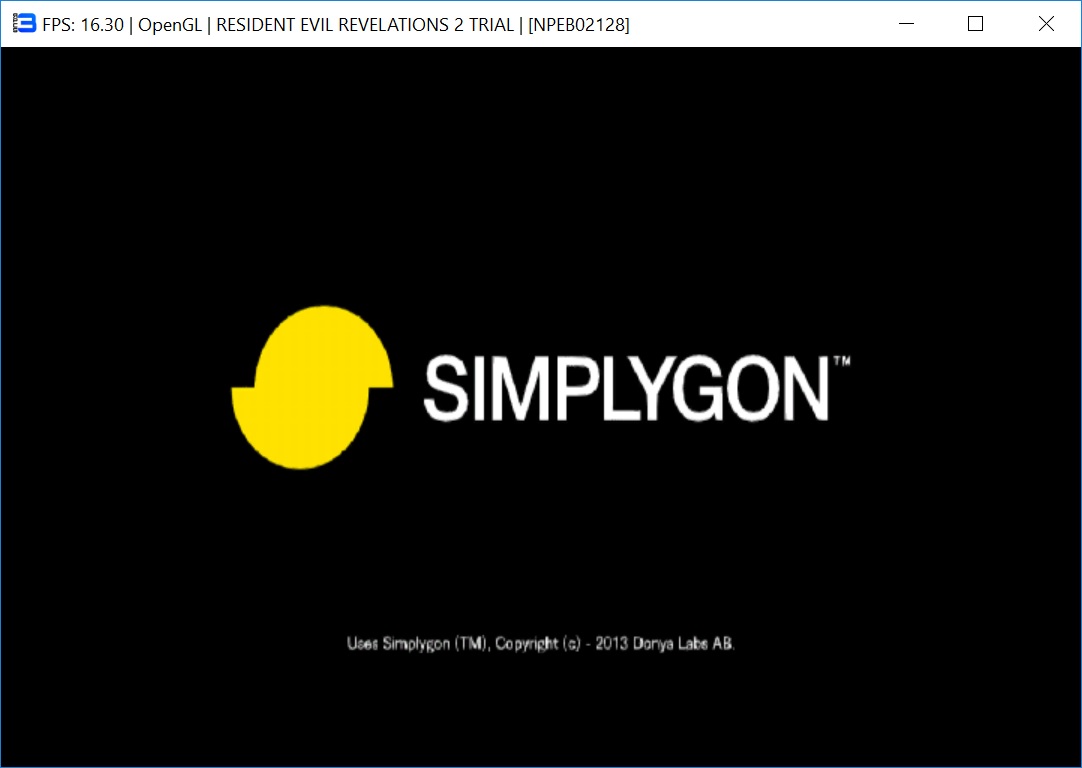
Task: Click the yellow Simplygon logo emblem
Action: click(x=313, y=387)
